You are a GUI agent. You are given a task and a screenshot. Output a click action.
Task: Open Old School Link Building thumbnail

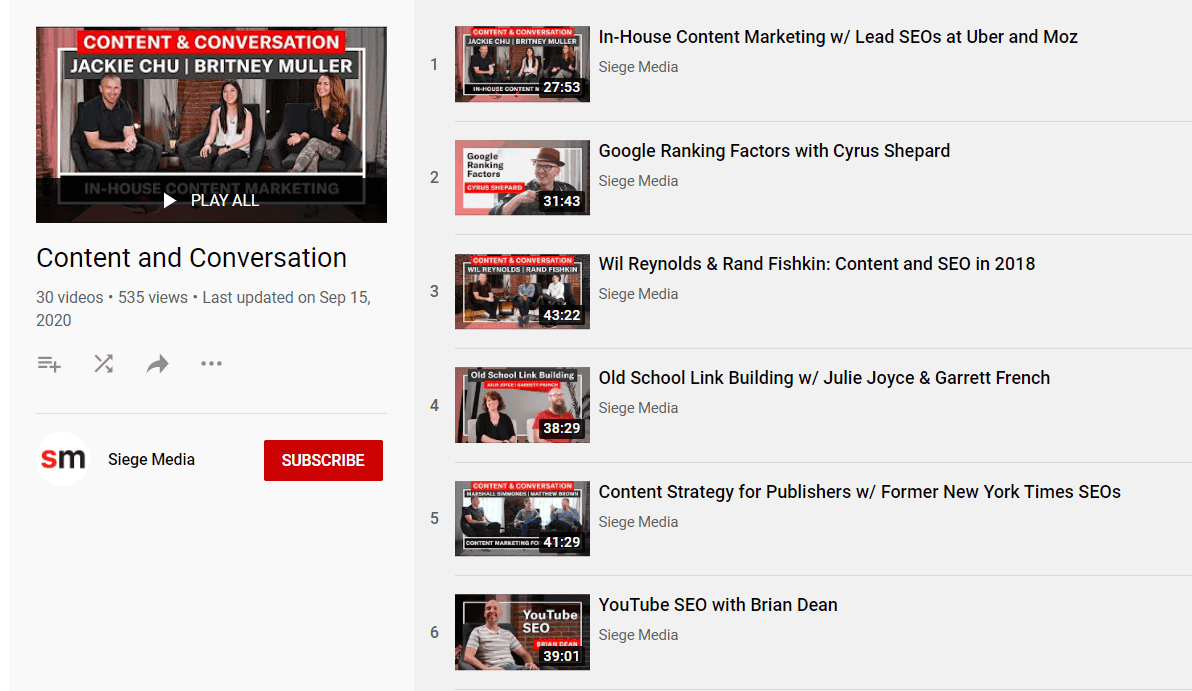tap(522, 405)
